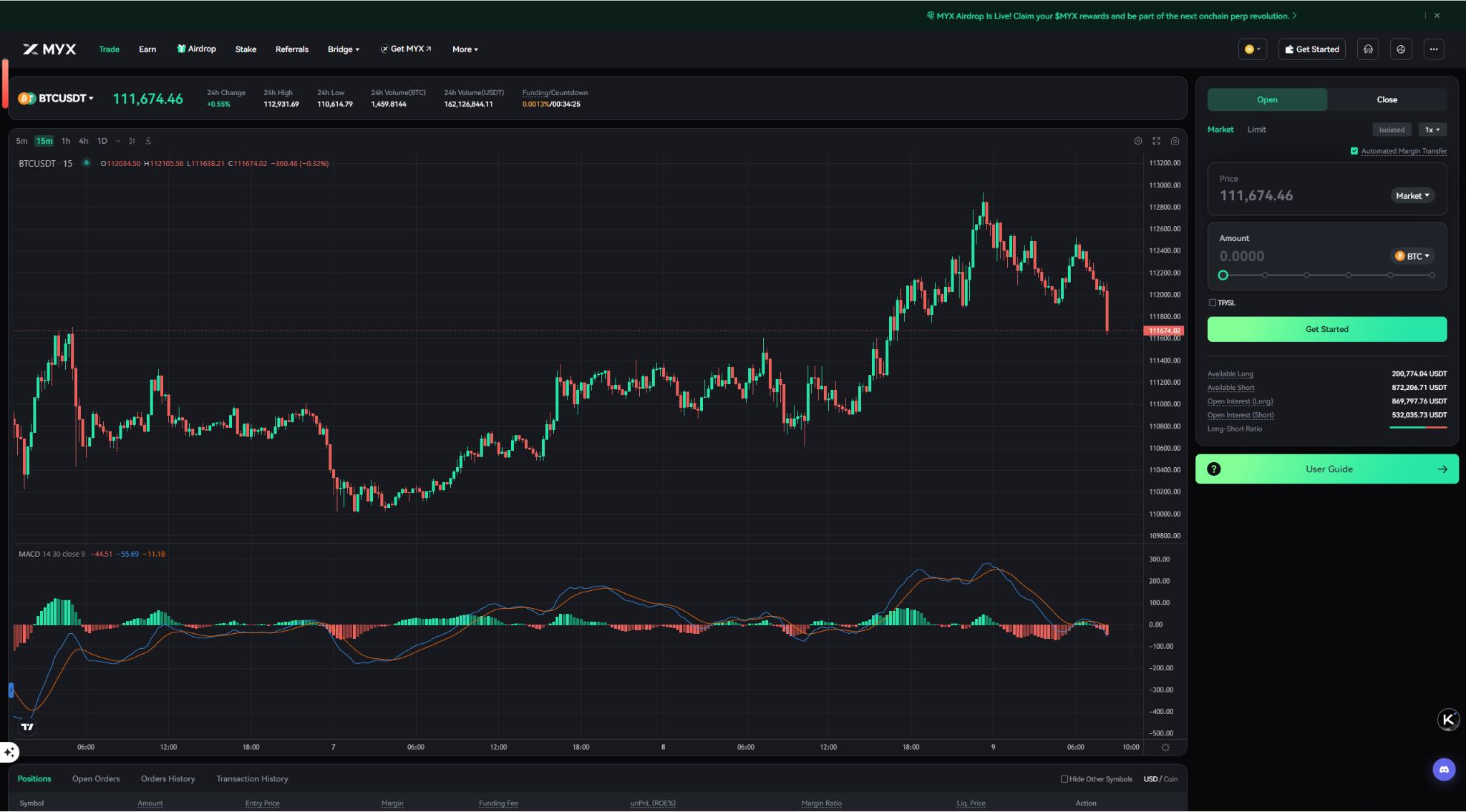The height and width of the screenshot is (812, 1466).
Task: Open three-dots more options in header
Action: 1433,49
